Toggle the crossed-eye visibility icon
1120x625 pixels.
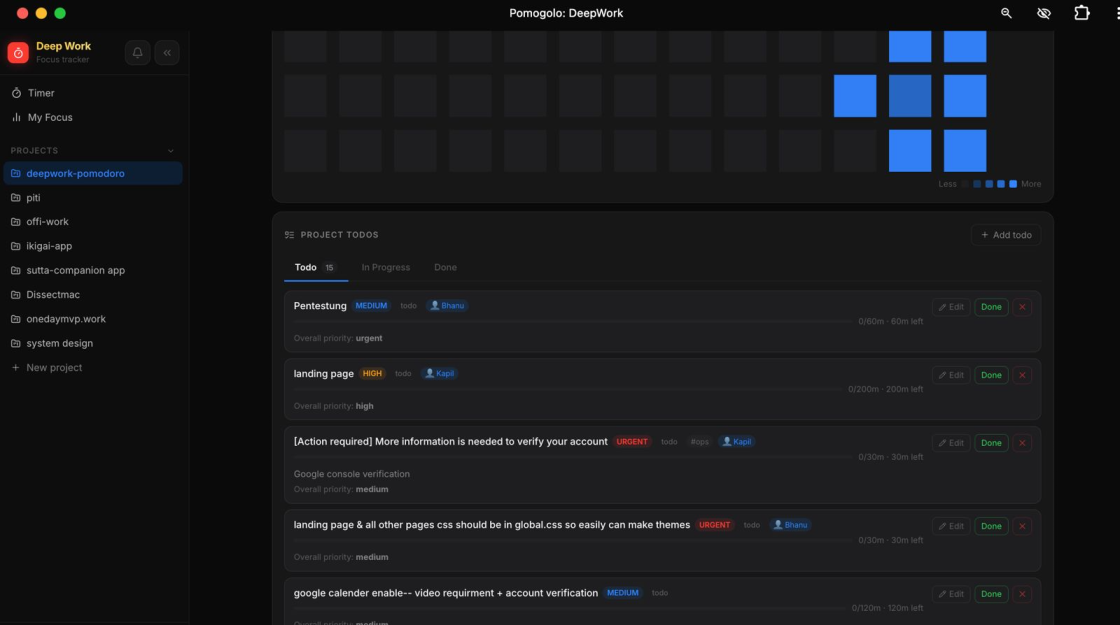(1044, 13)
